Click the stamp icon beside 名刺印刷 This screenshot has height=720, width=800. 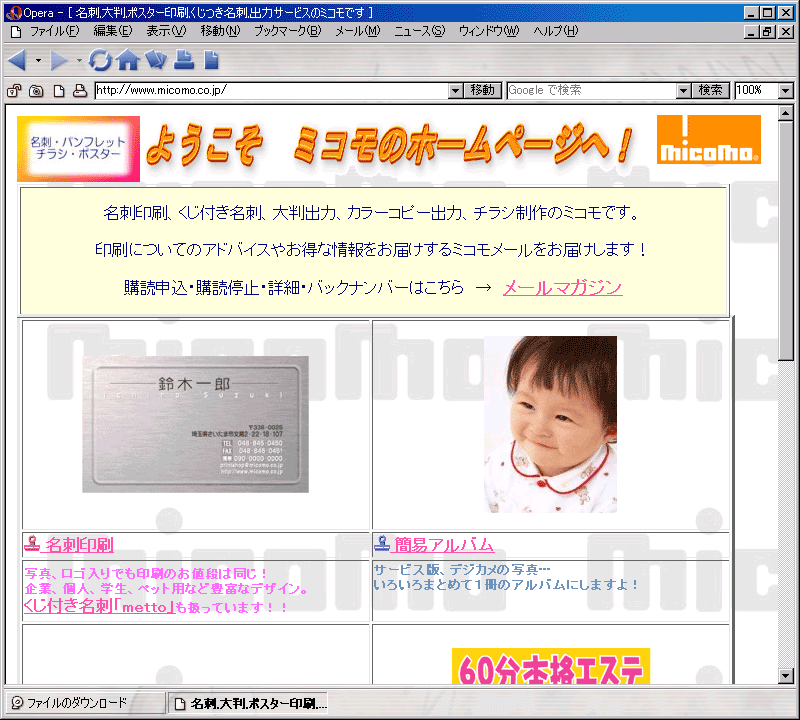tap(32, 543)
